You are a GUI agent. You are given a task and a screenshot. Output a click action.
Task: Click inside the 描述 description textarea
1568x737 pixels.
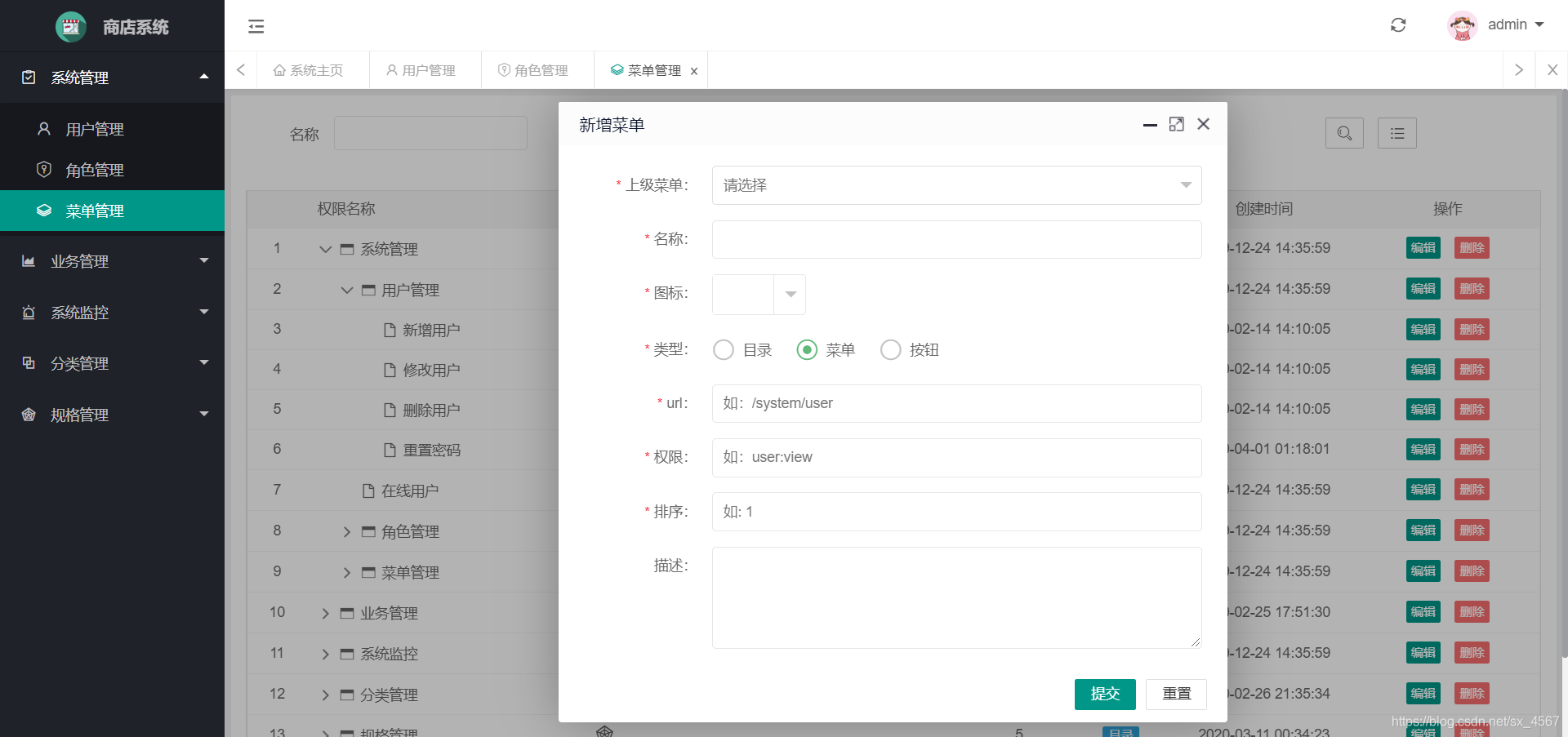(955, 597)
